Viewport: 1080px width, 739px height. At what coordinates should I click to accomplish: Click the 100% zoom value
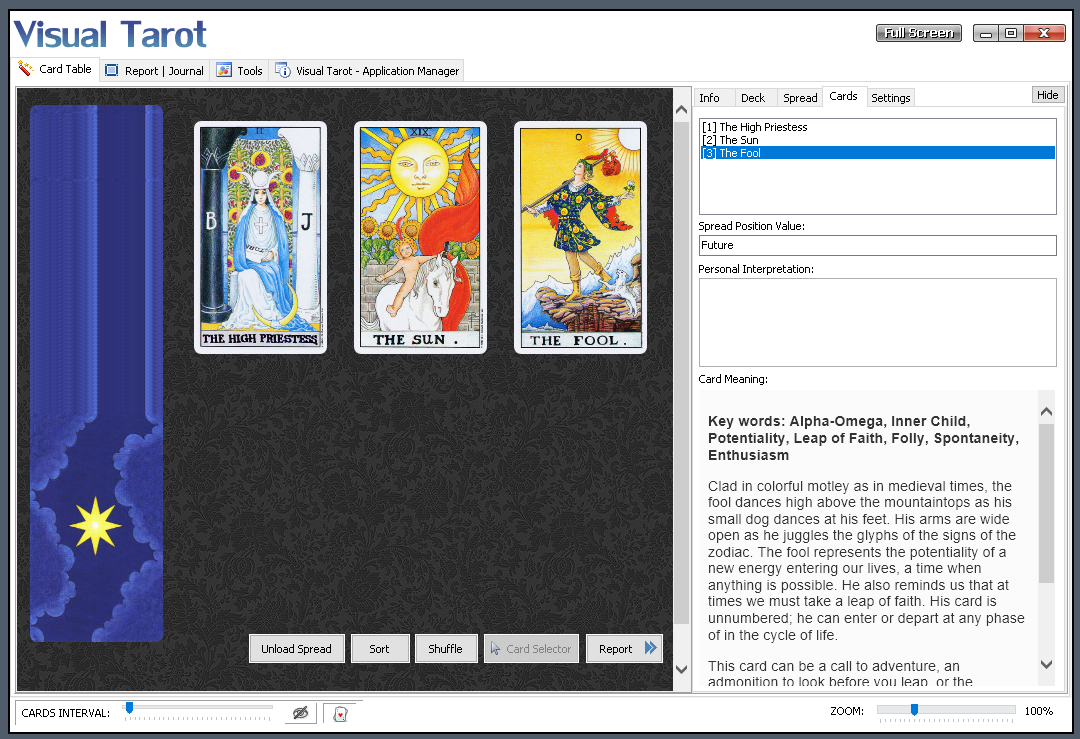tap(1039, 711)
